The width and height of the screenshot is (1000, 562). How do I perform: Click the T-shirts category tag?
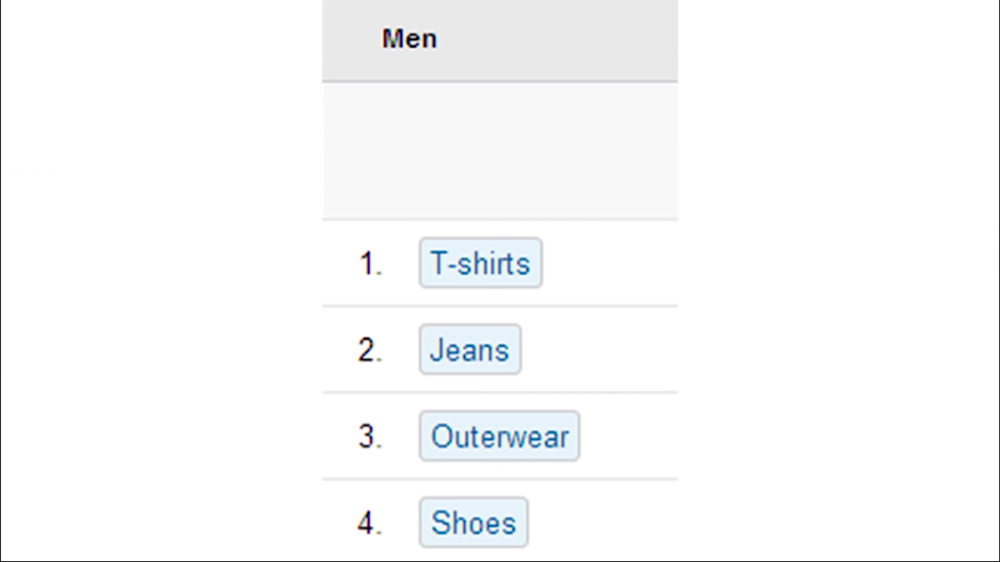coord(480,263)
